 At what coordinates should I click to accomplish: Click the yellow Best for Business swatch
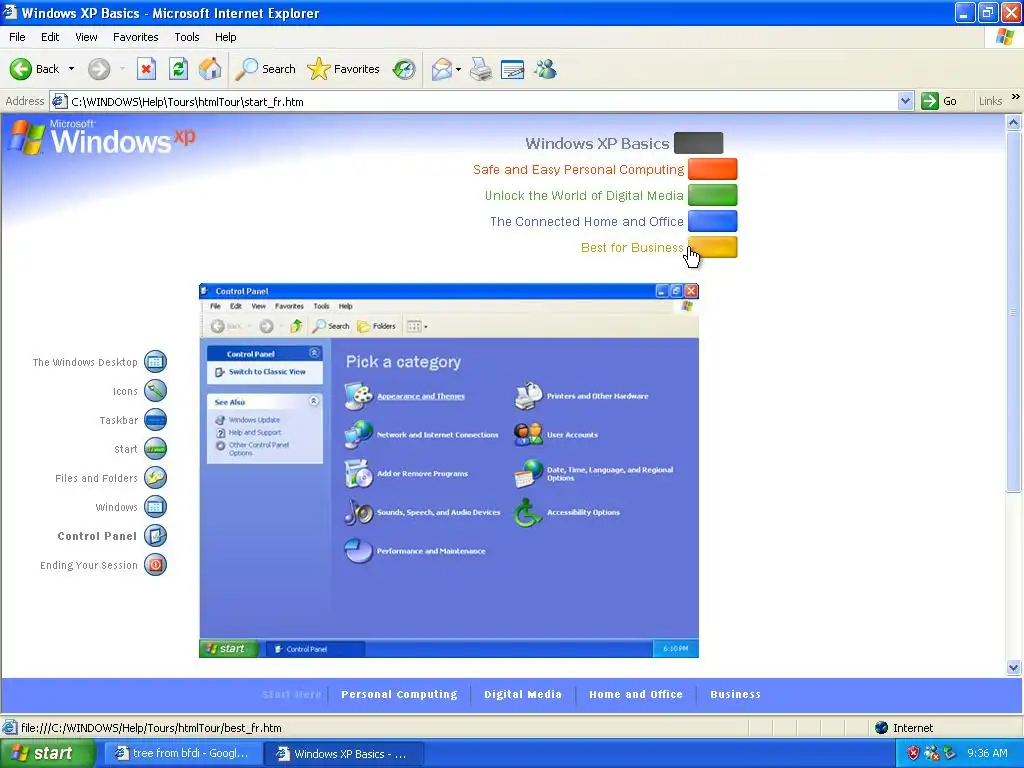[x=712, y=248]
